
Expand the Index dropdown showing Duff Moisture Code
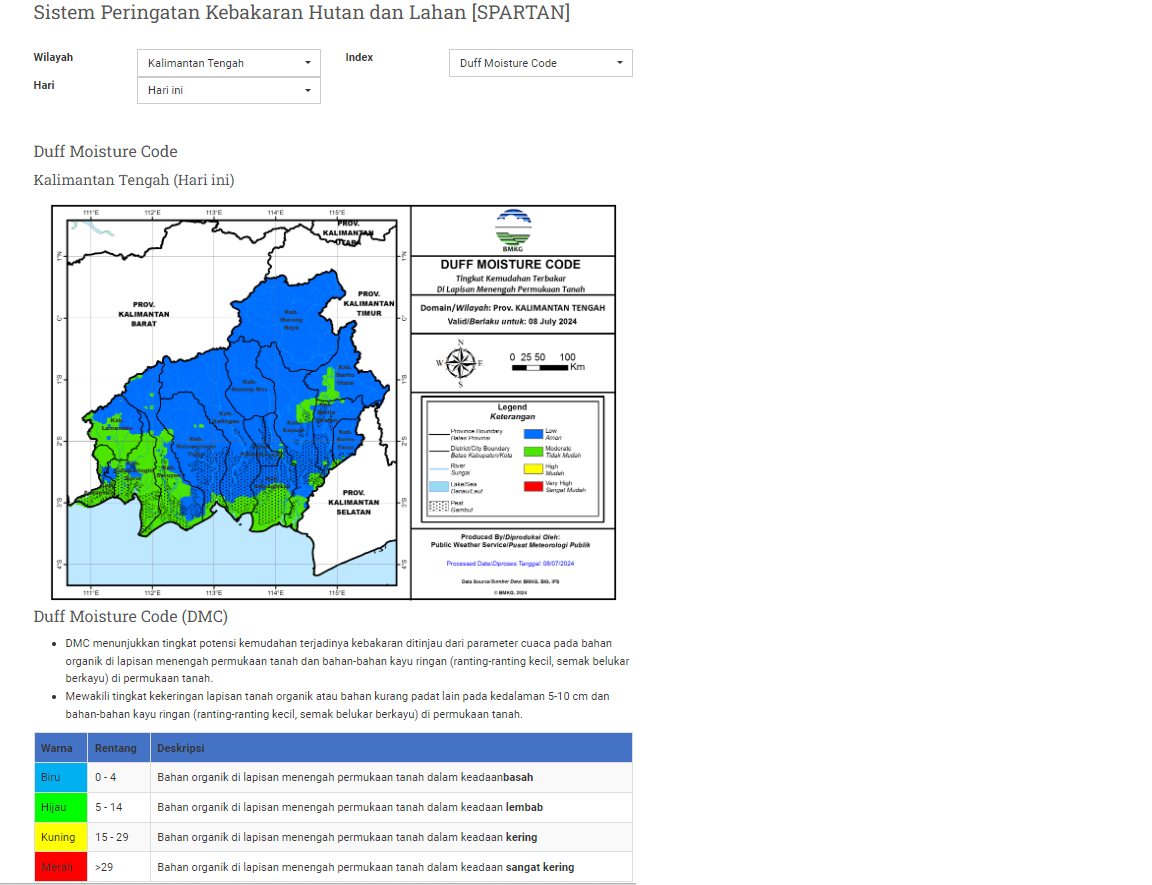tap(541, 63)
